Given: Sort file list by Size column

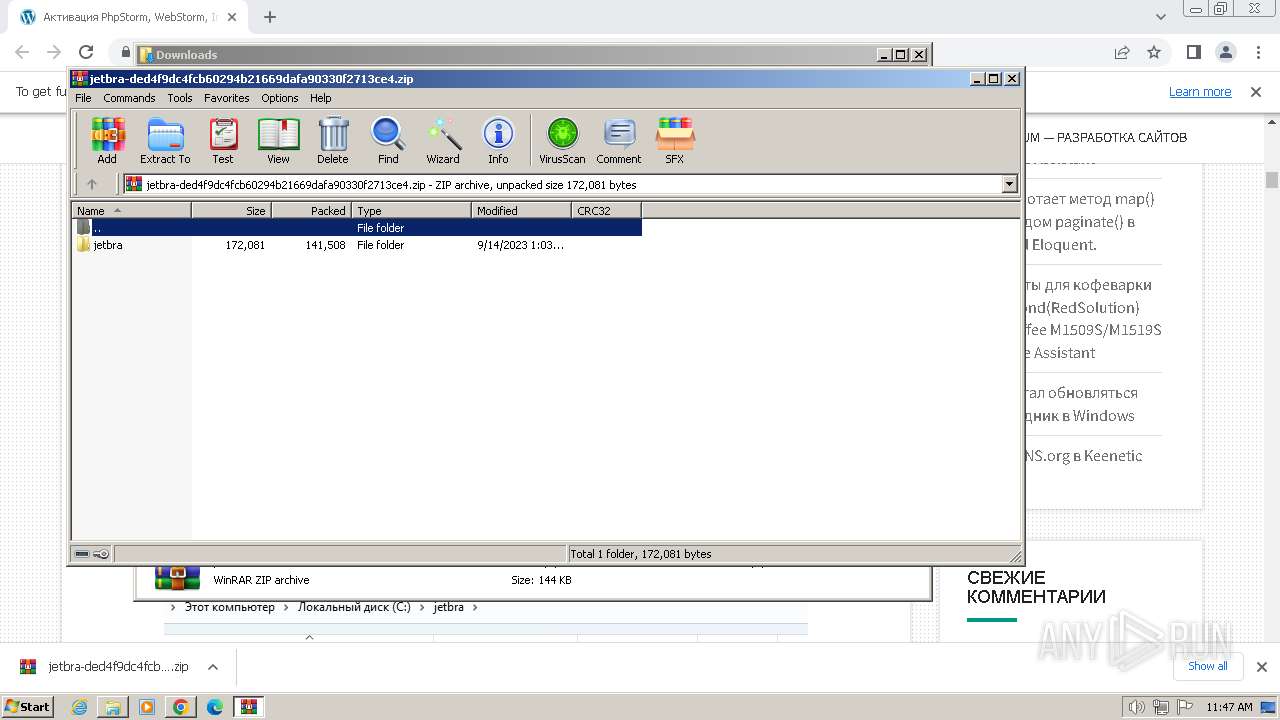Looking at the screenshot, I should (x=231, y=210).
